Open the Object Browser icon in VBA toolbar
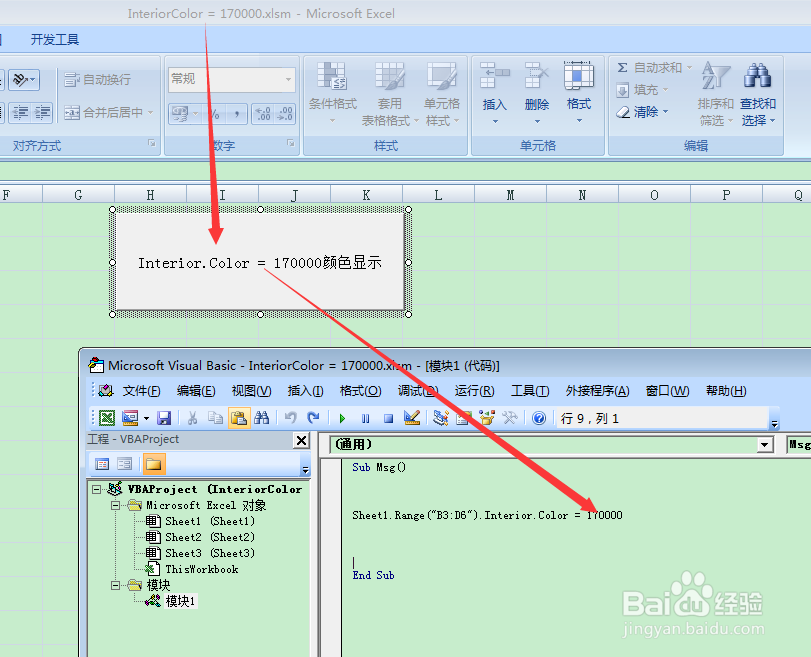The image size is (811, 657). (x=487, y=418)
